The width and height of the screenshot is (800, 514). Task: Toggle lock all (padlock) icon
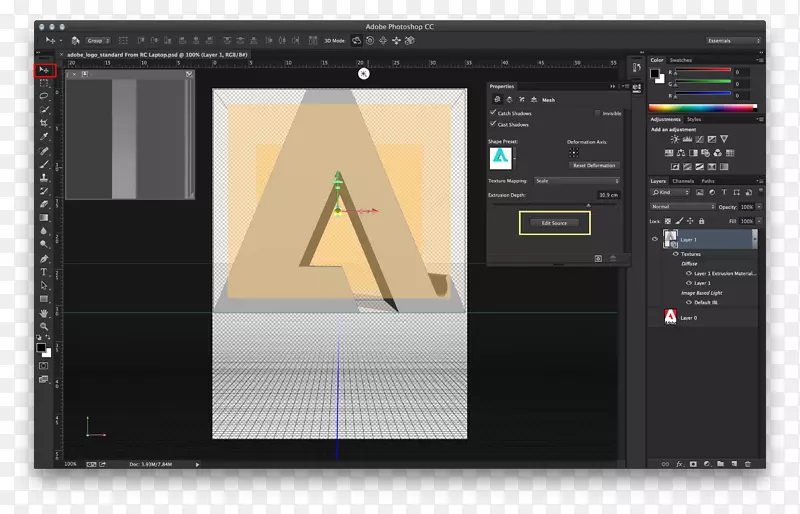[x=702, y=221]
